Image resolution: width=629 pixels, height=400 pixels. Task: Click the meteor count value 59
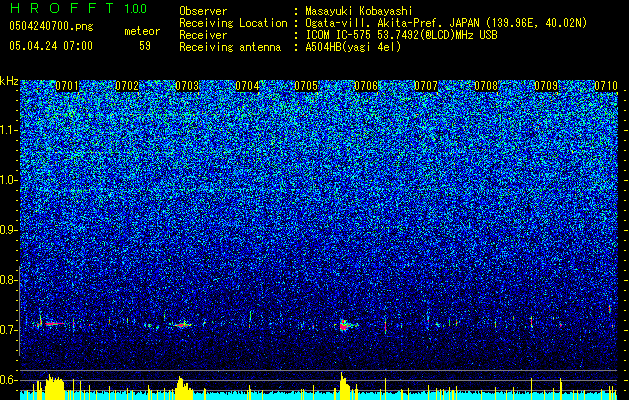pyautogui.click(x=145, y=46)
